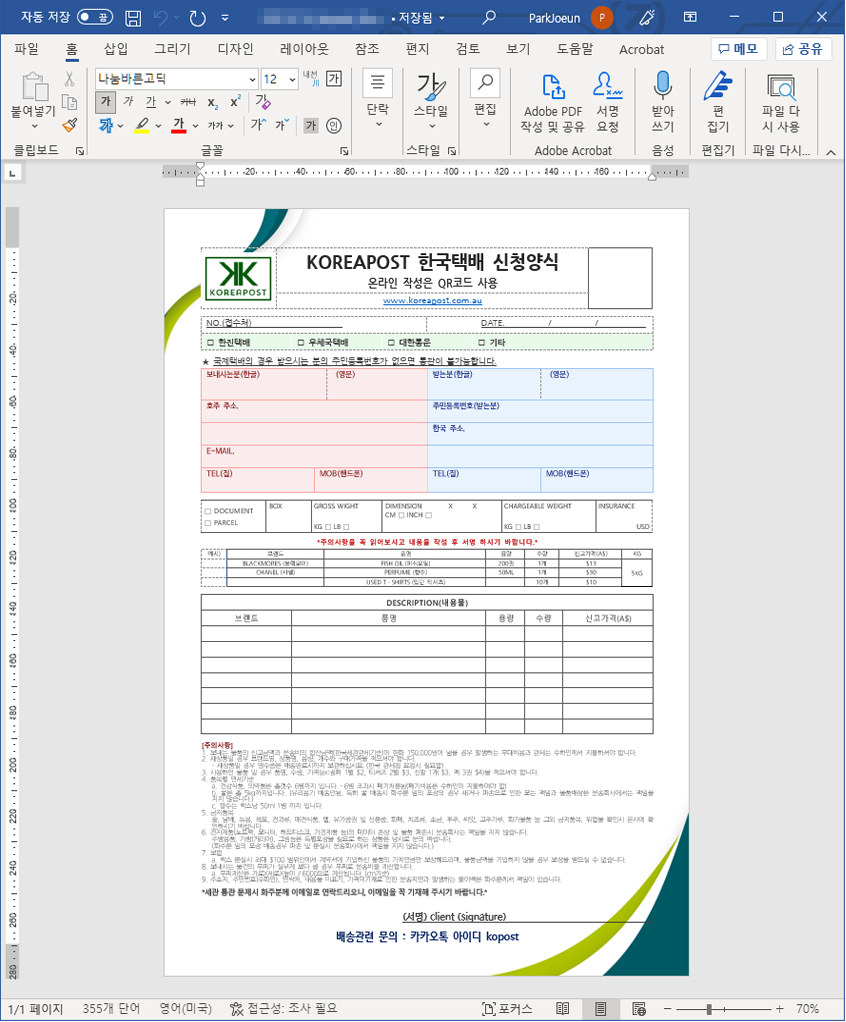Viewport: 846px width, 1022px height.
Task: Click Create and Share Adobe PDF
Action: click(553, 103)
